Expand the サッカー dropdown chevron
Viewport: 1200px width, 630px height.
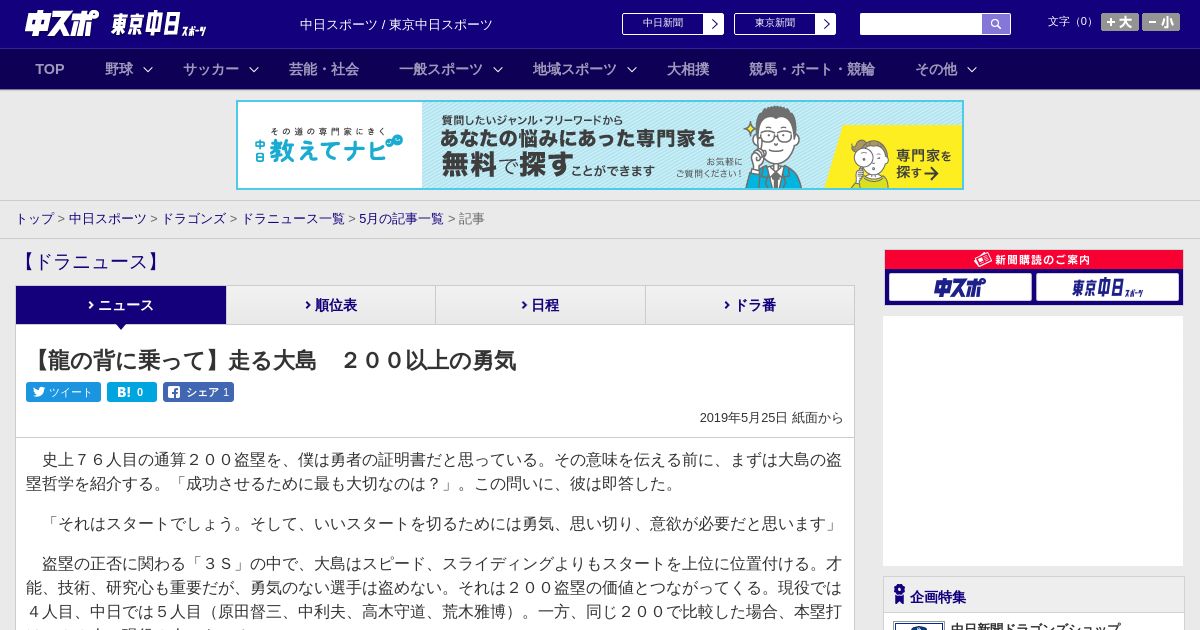tap(254, 70)
